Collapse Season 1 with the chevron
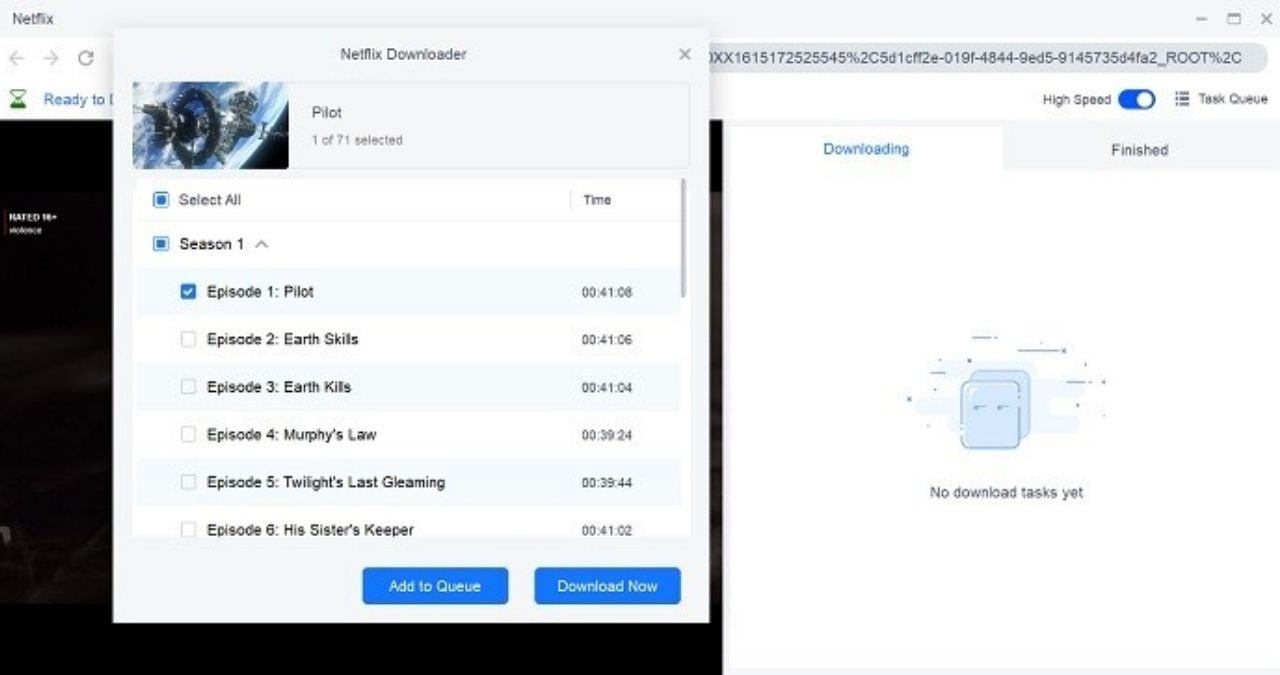1280x675 pixels. tap(261, 244)
